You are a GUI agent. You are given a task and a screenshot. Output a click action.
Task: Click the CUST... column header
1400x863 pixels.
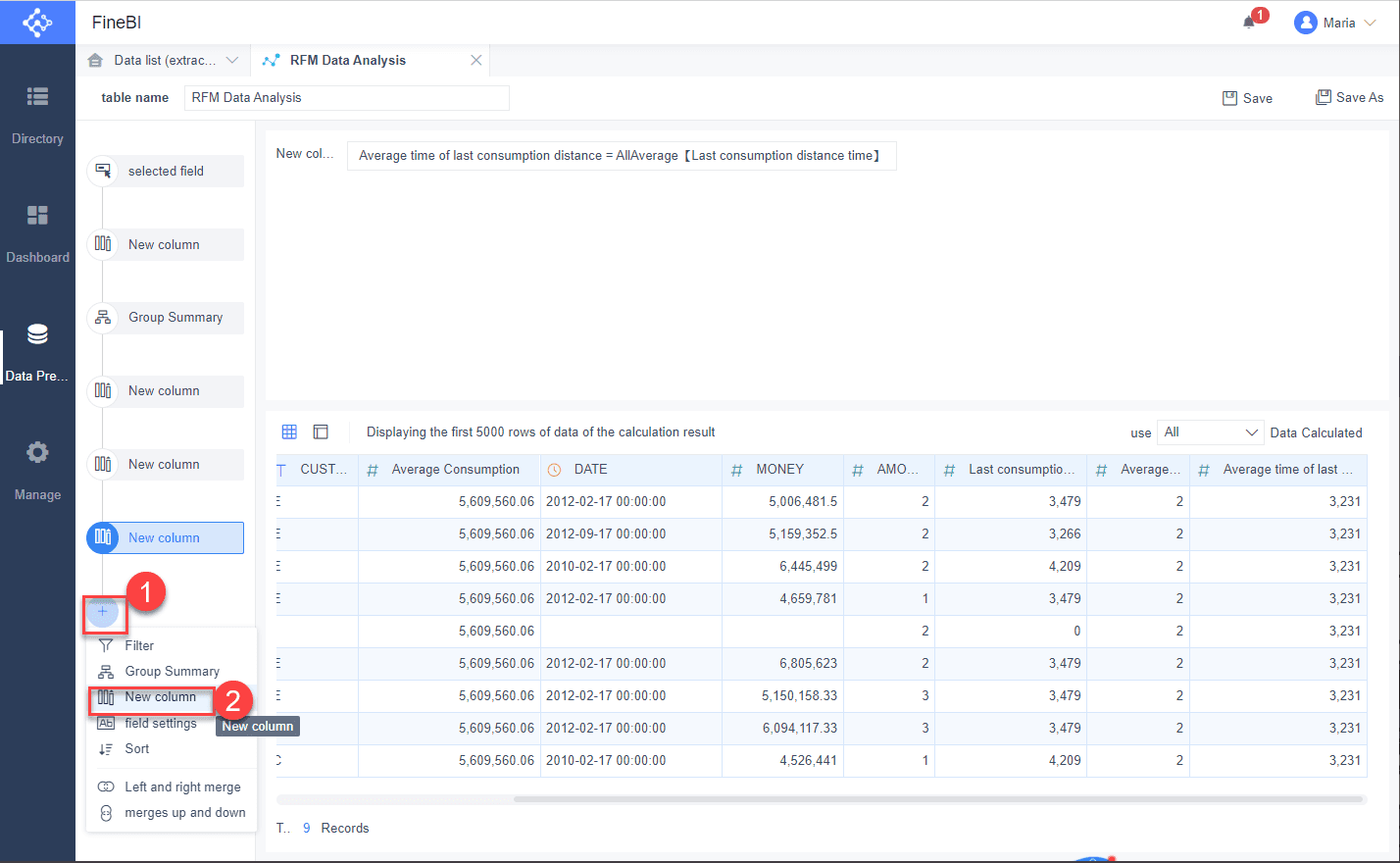318,470
